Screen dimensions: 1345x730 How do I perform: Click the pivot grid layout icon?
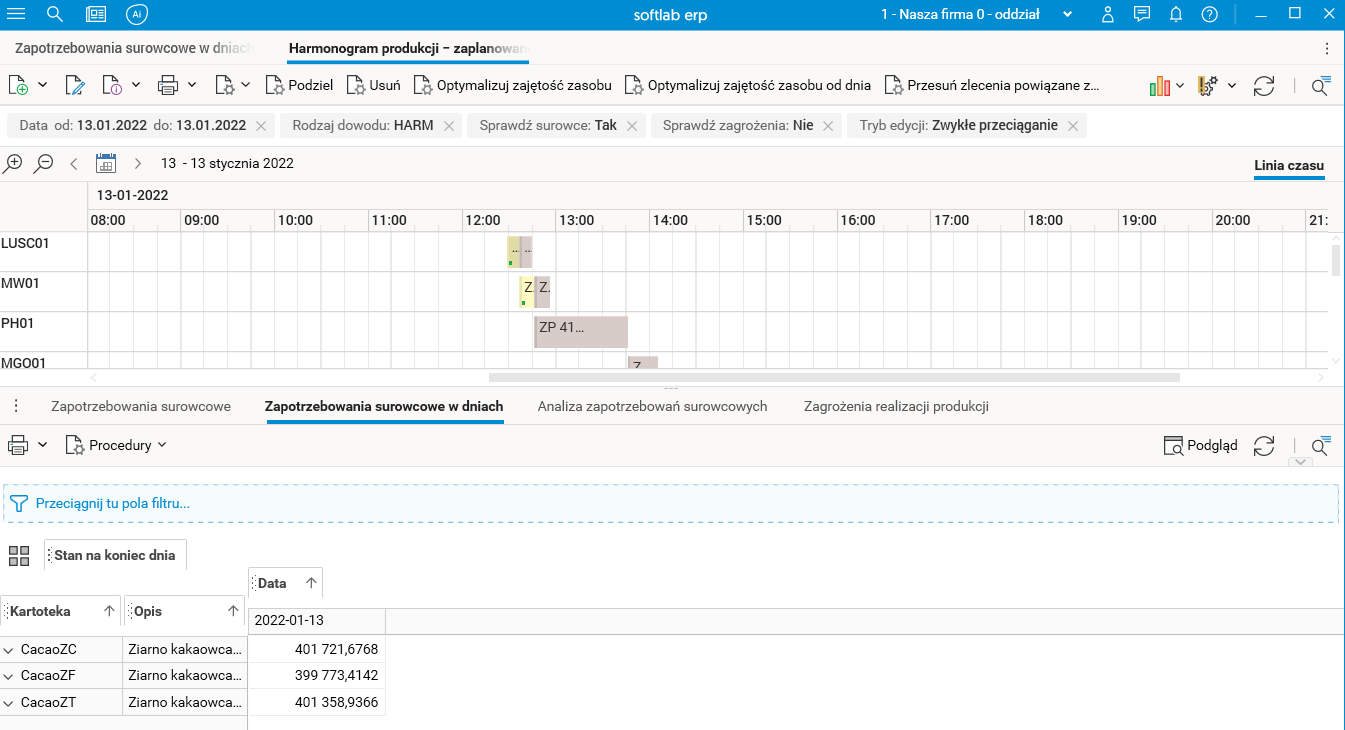[x=19, y=556]
